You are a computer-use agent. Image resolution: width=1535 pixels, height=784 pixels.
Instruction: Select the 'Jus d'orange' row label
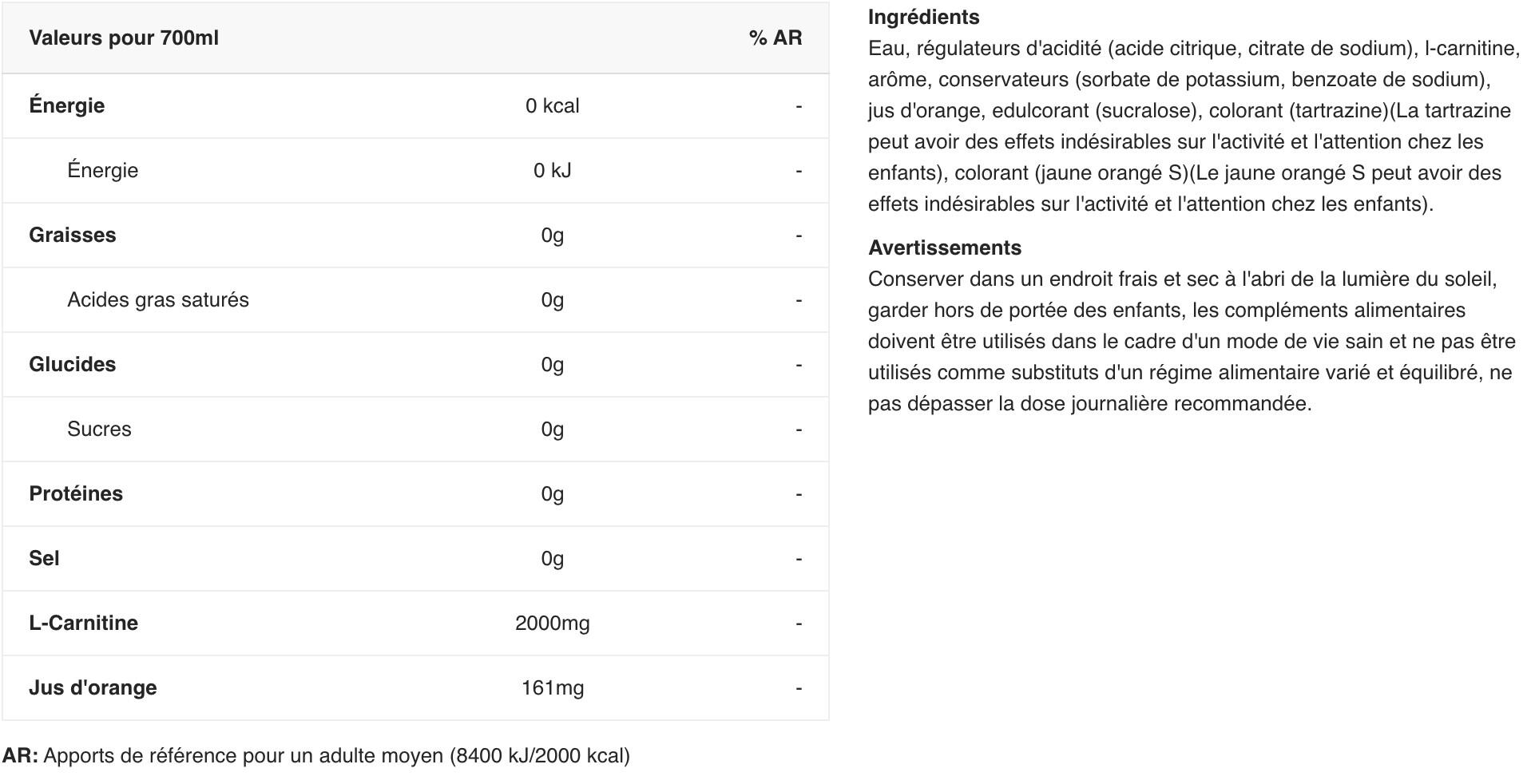[x=93, y=688]
